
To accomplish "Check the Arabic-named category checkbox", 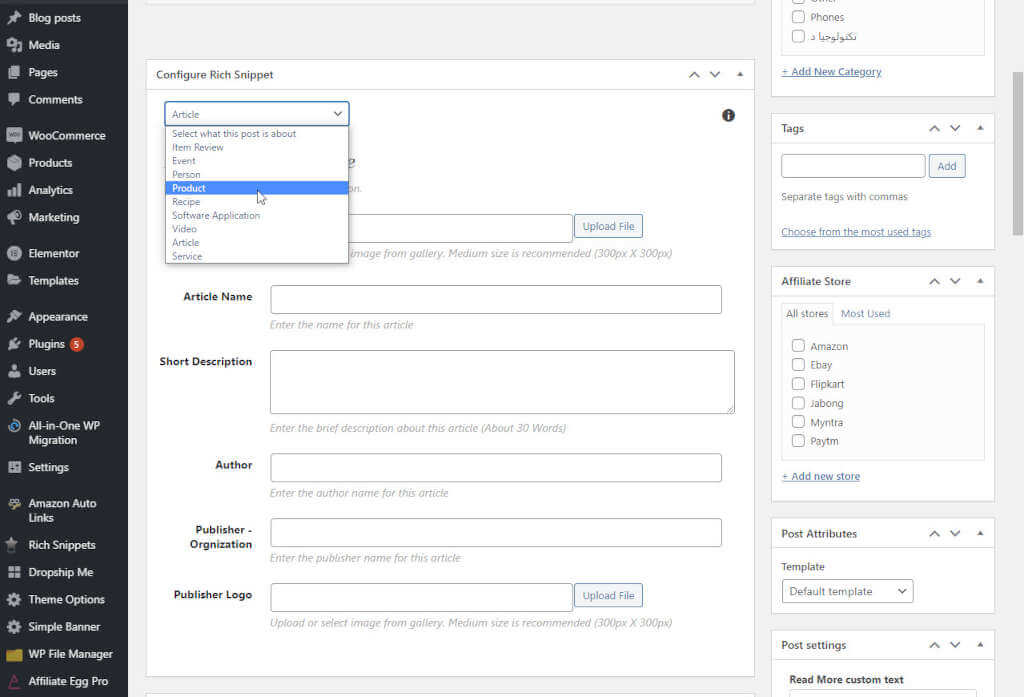I will coord(798,36).
